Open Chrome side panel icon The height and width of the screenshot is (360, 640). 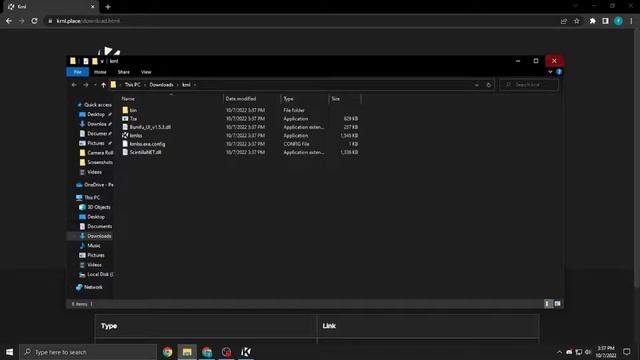click(605, 21)
